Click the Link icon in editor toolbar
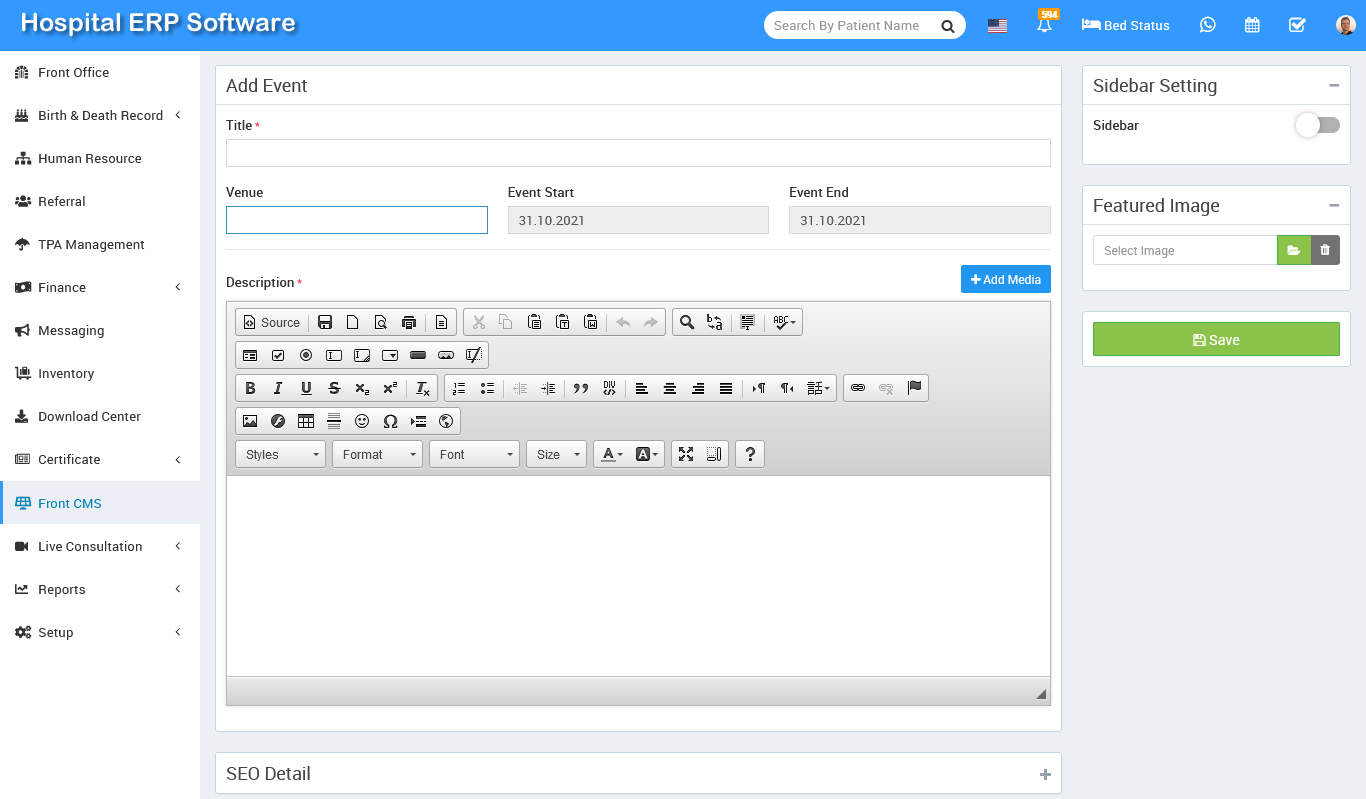Image resolution: width=1366 pixels, height=799 pixels. (x=858, y=388)
